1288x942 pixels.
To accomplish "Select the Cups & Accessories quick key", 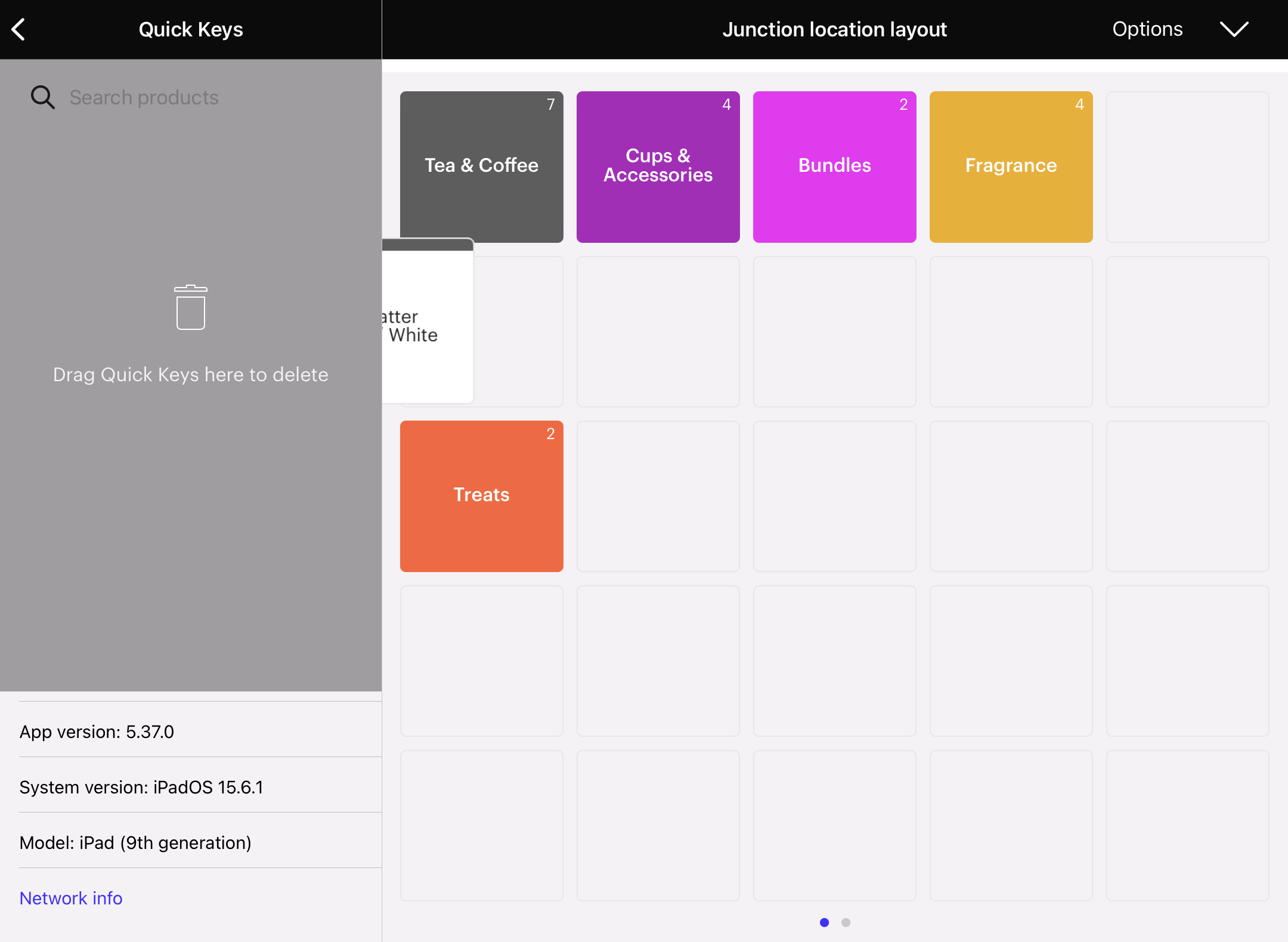I will [658, 165].
